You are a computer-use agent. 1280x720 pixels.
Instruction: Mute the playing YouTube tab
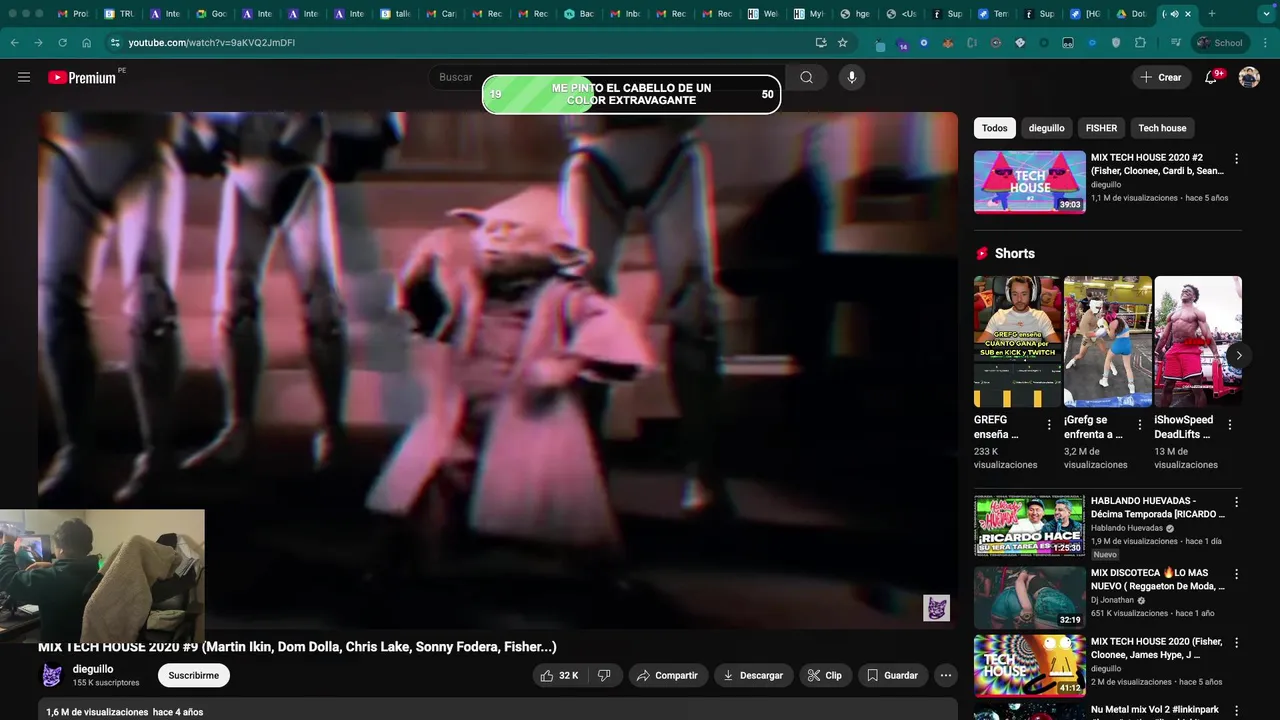point(1174,14)
